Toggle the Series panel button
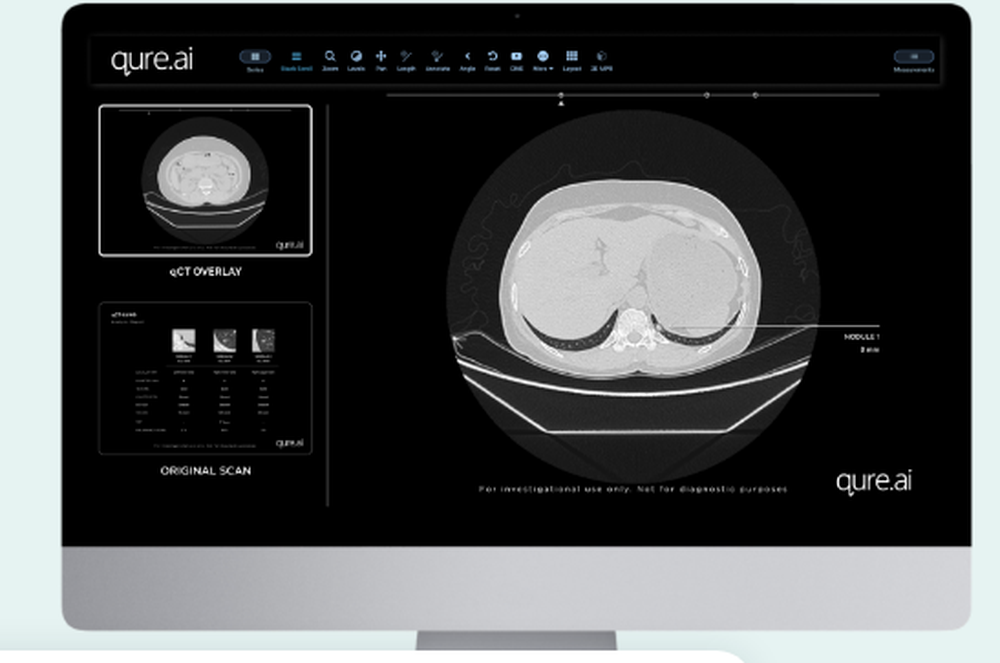Image resolution: width=1000 pixels, height=663 pixels. tap(255, 57)
